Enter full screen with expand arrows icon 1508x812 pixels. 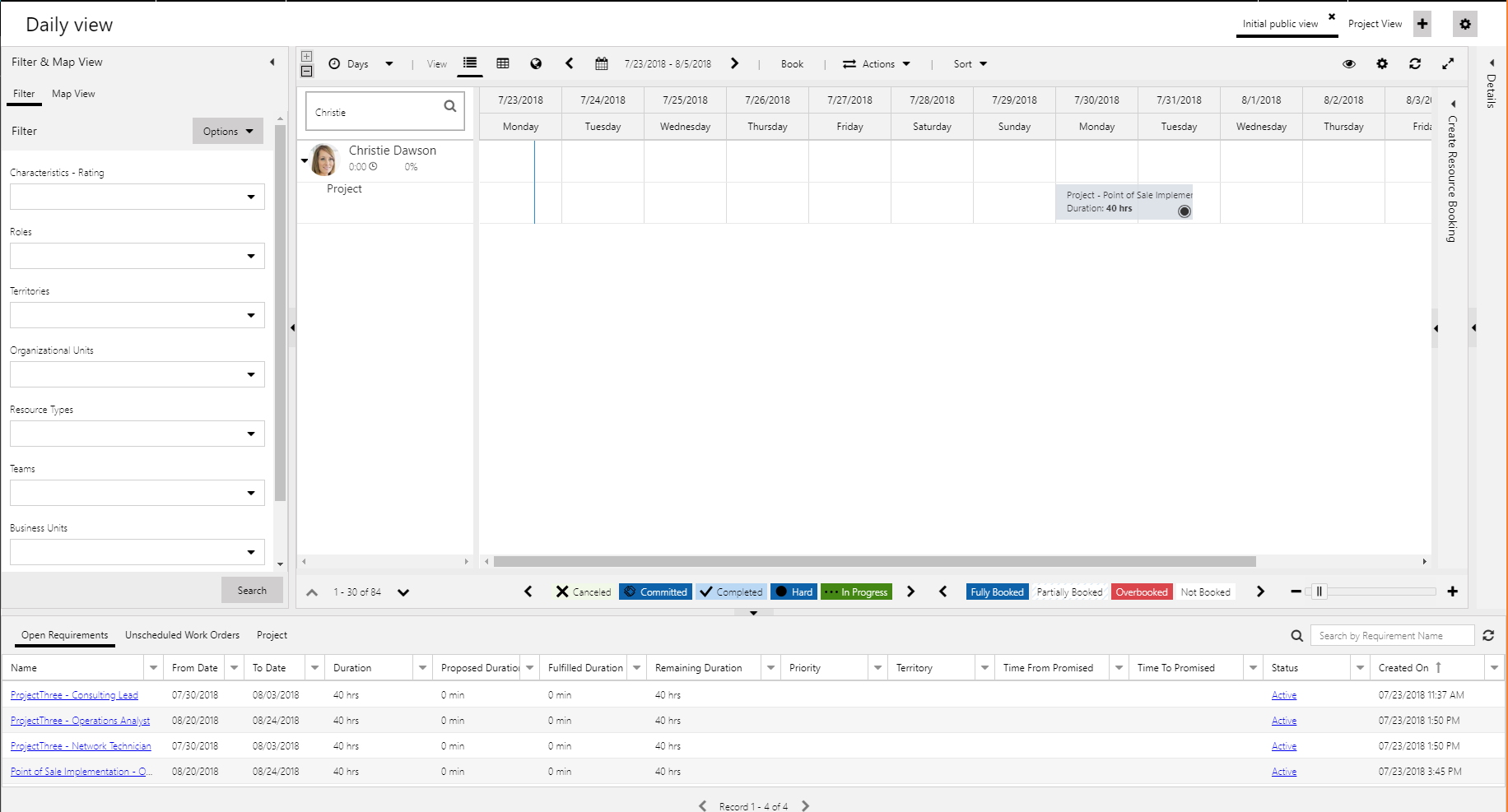pos(1448,63)
